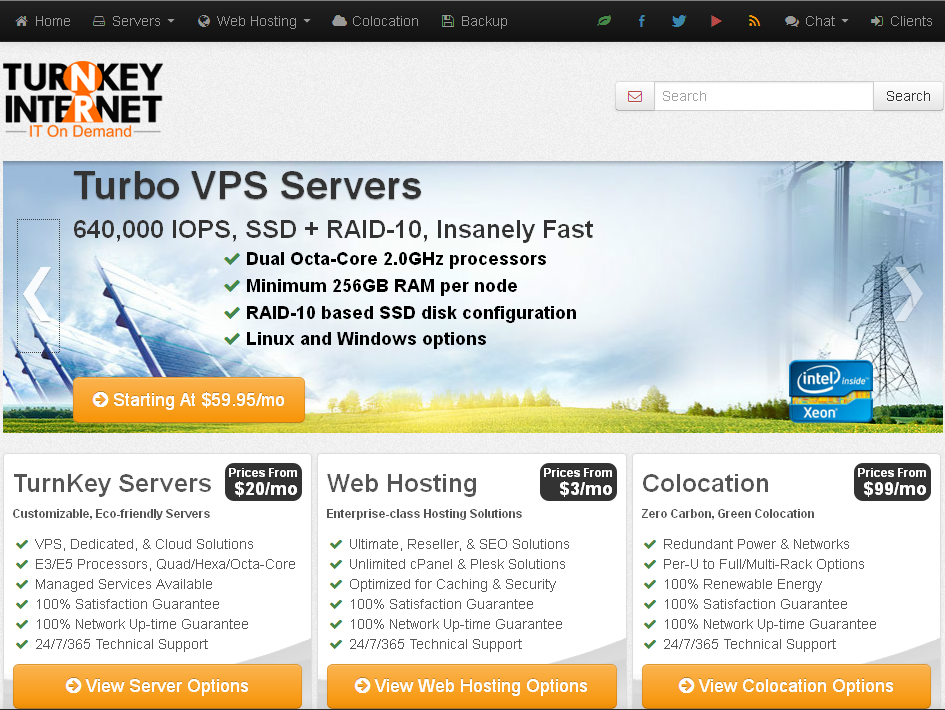Open the Backup menu item
The height and width of the screenshot is (710, 945).
(475, 21)
